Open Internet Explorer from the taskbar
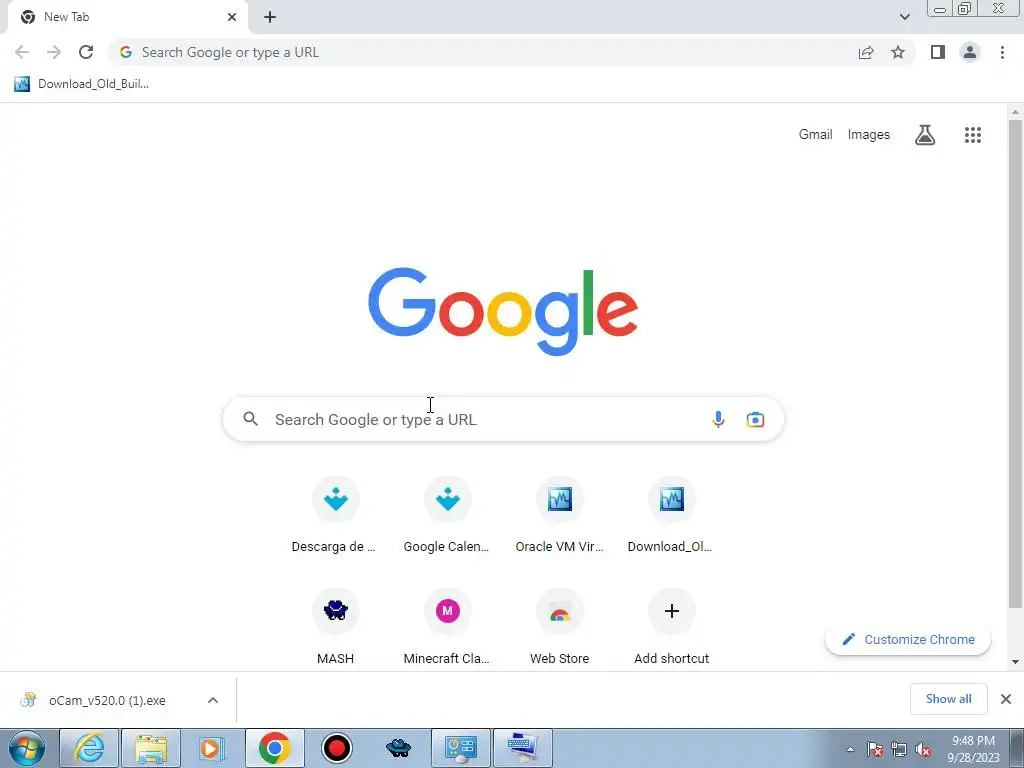The height and width of the screenshot is (768, 1024). point(89,748)
